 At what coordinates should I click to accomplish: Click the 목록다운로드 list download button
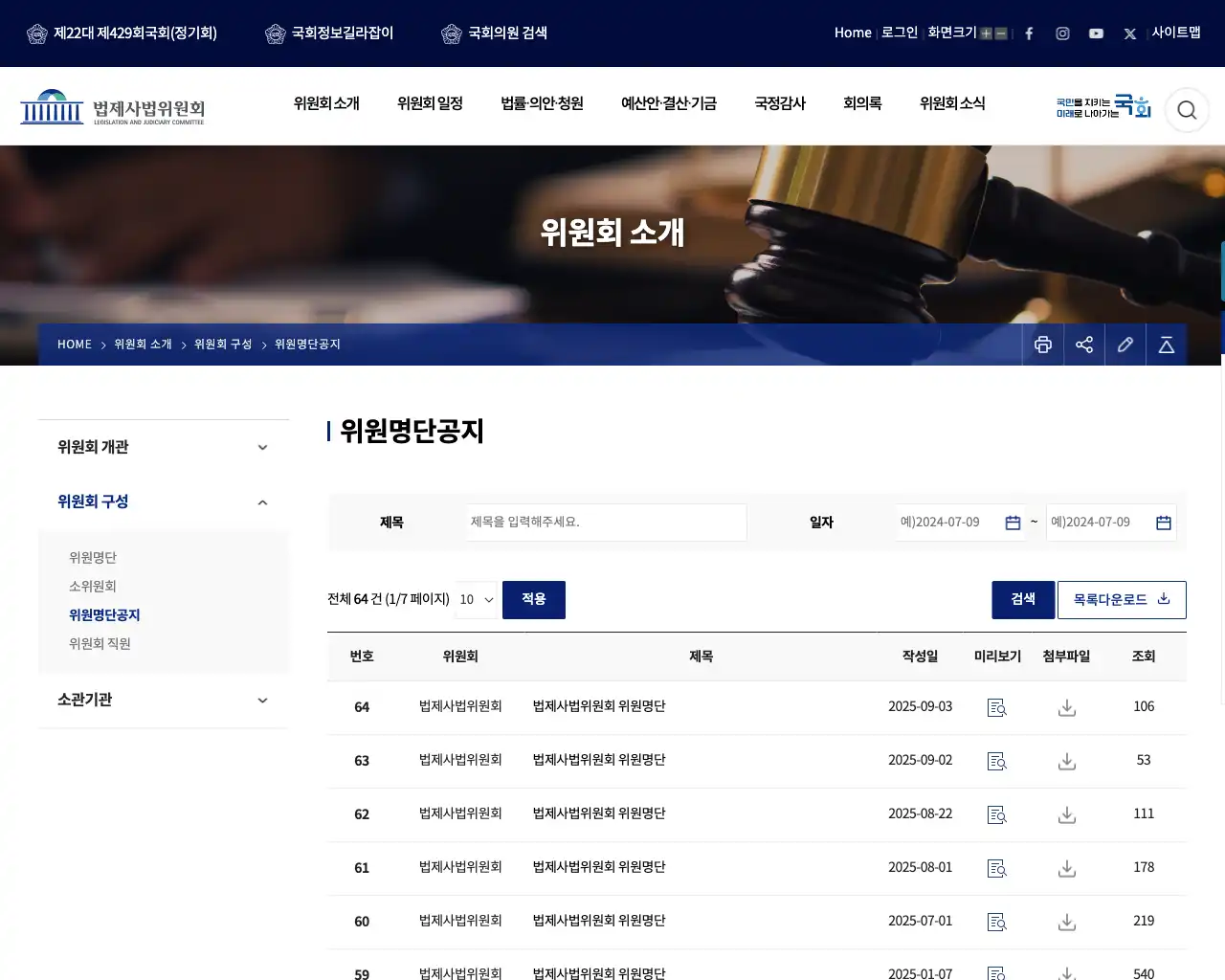pyautogui.click(x=1122, y=600)
